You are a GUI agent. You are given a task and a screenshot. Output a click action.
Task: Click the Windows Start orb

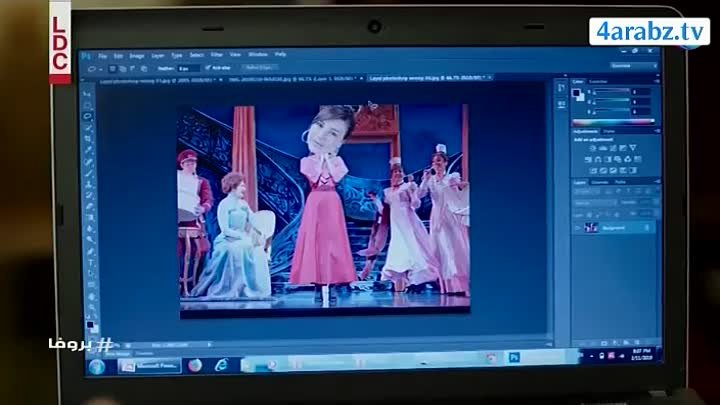click(97, 366)
